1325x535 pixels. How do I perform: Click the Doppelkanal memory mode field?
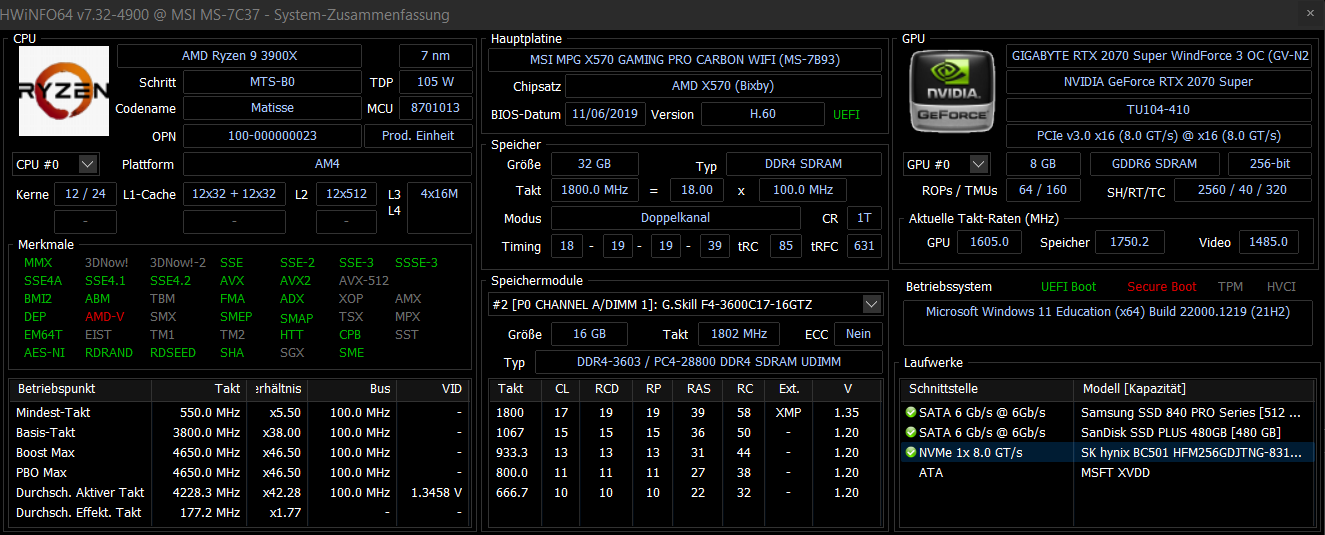click(x=676, y=218)
